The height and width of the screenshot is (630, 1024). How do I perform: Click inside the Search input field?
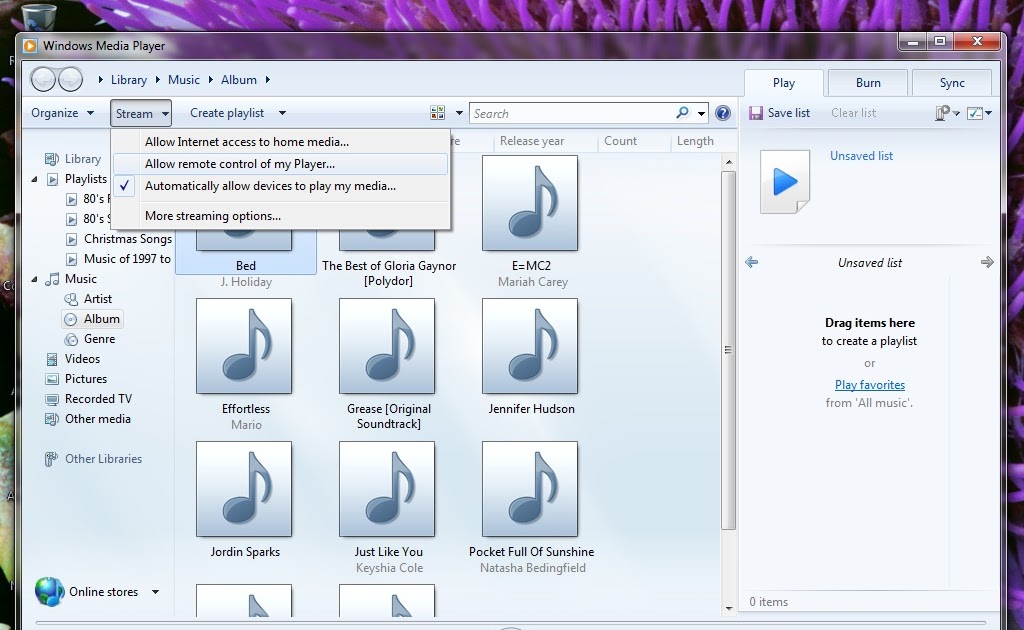pyautogui.click(x=572, y=113)
